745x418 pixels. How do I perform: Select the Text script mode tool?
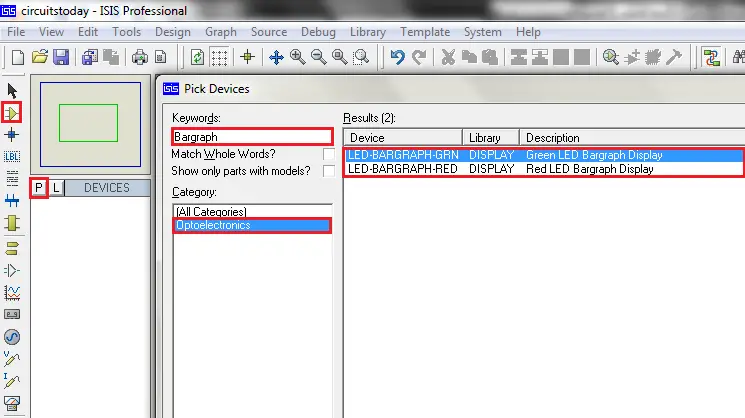[x=12, y=179]
